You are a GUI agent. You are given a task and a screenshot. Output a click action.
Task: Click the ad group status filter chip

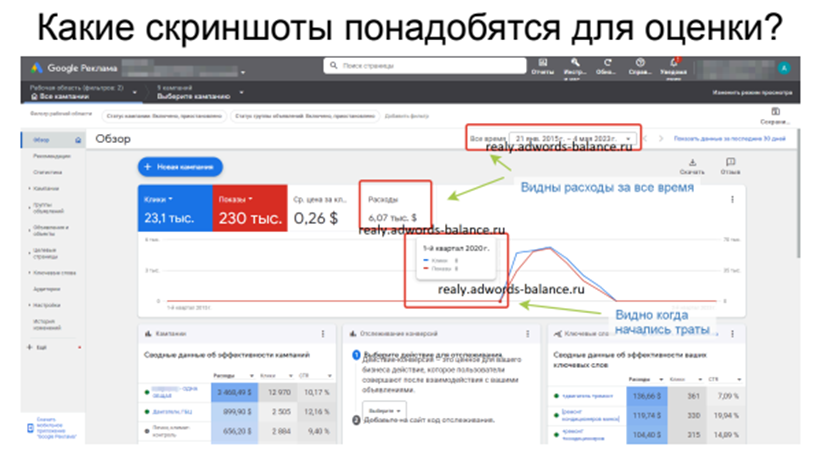tap(305, 116)
